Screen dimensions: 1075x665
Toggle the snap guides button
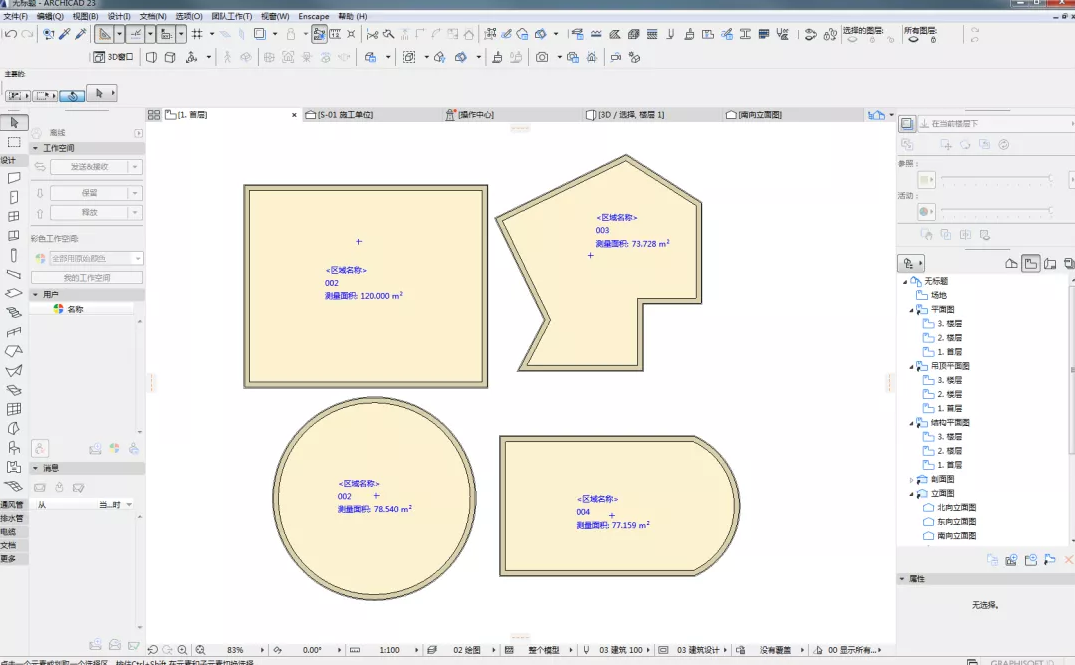pyautogui.click(x=135, y=34)
